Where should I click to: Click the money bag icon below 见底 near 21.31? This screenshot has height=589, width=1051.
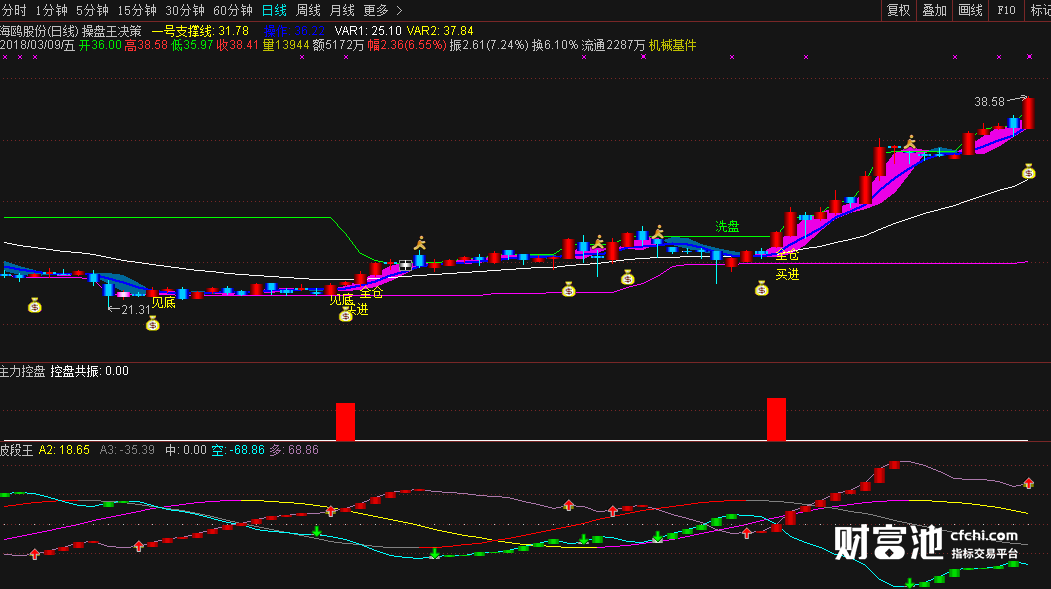point(153,324)
